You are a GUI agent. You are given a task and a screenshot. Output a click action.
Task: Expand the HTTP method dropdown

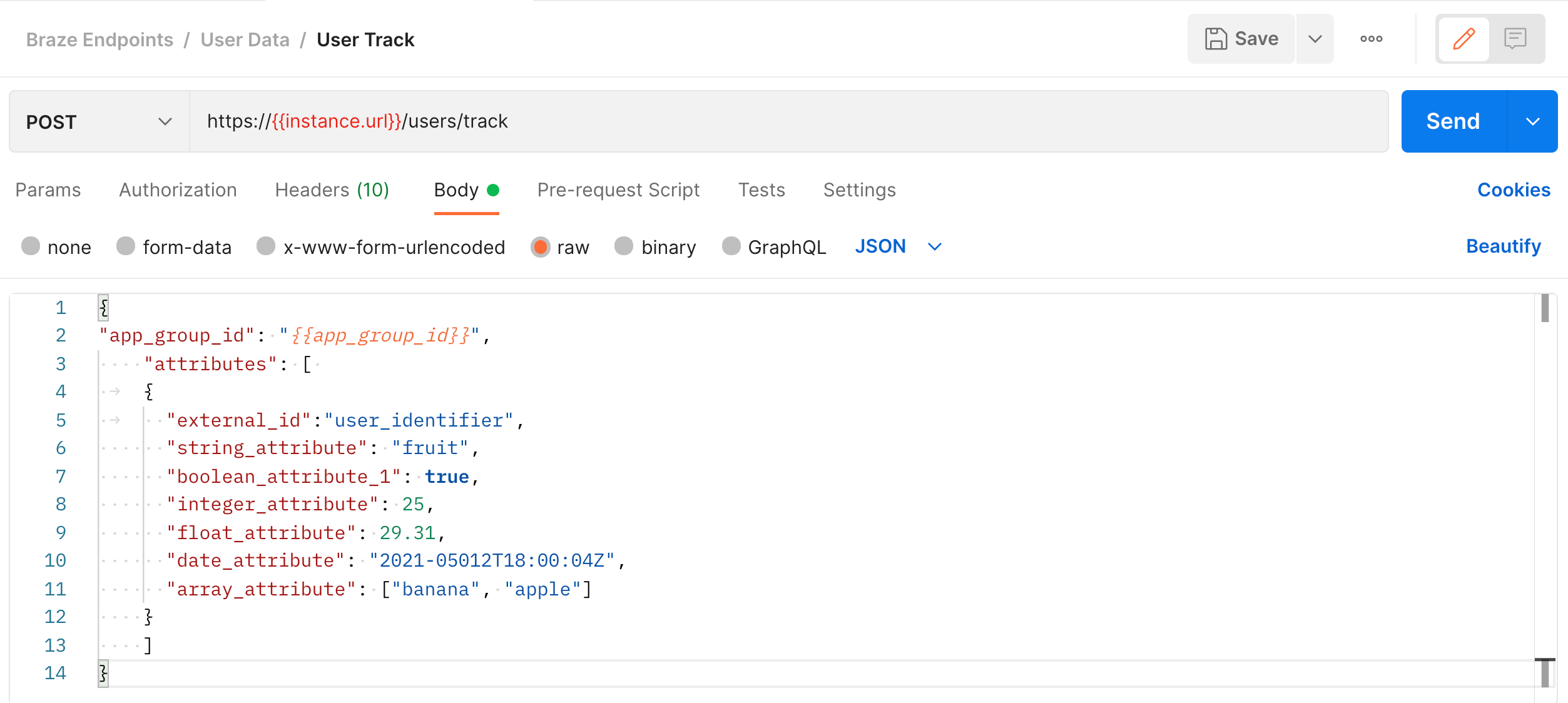[x=165, y=122]
